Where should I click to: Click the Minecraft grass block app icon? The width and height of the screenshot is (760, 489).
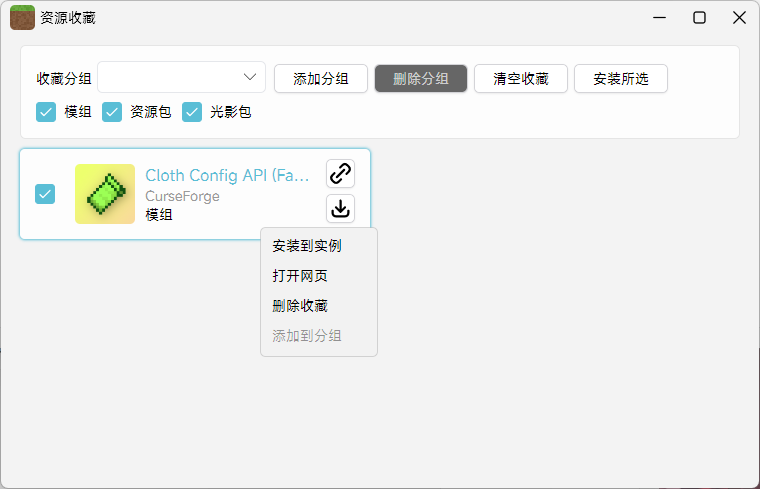[x=22, y=18]
